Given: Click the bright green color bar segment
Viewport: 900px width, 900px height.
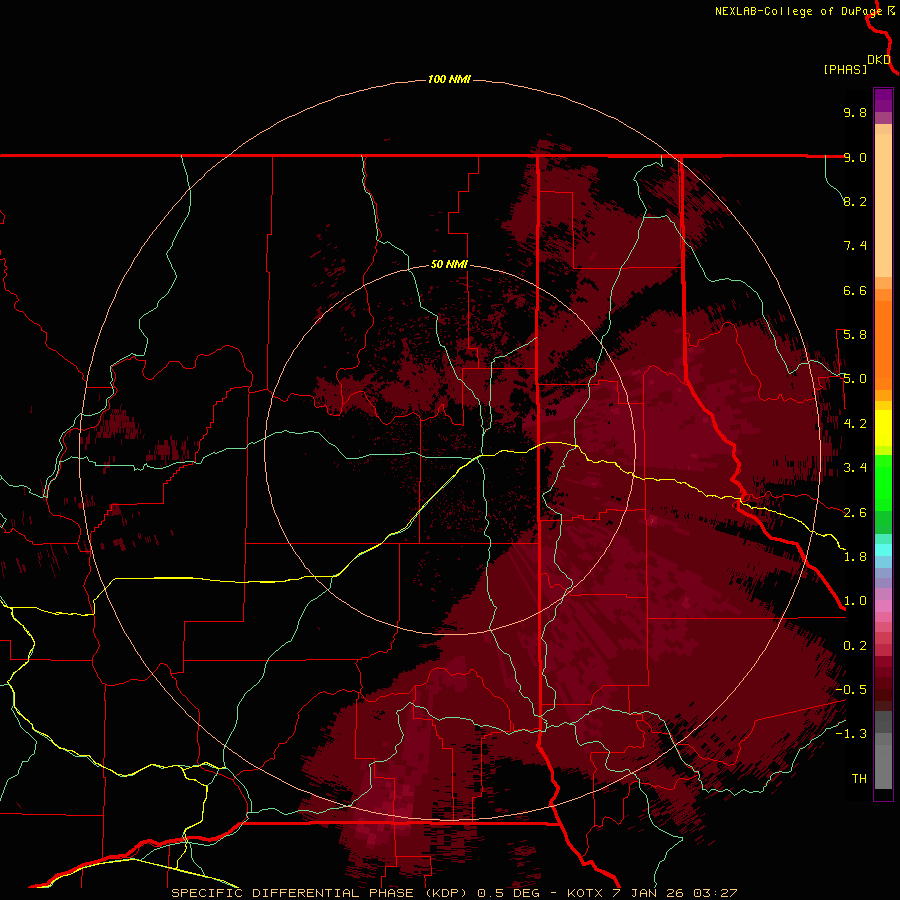Looking at the screenshot, I should tap(883, 482).
